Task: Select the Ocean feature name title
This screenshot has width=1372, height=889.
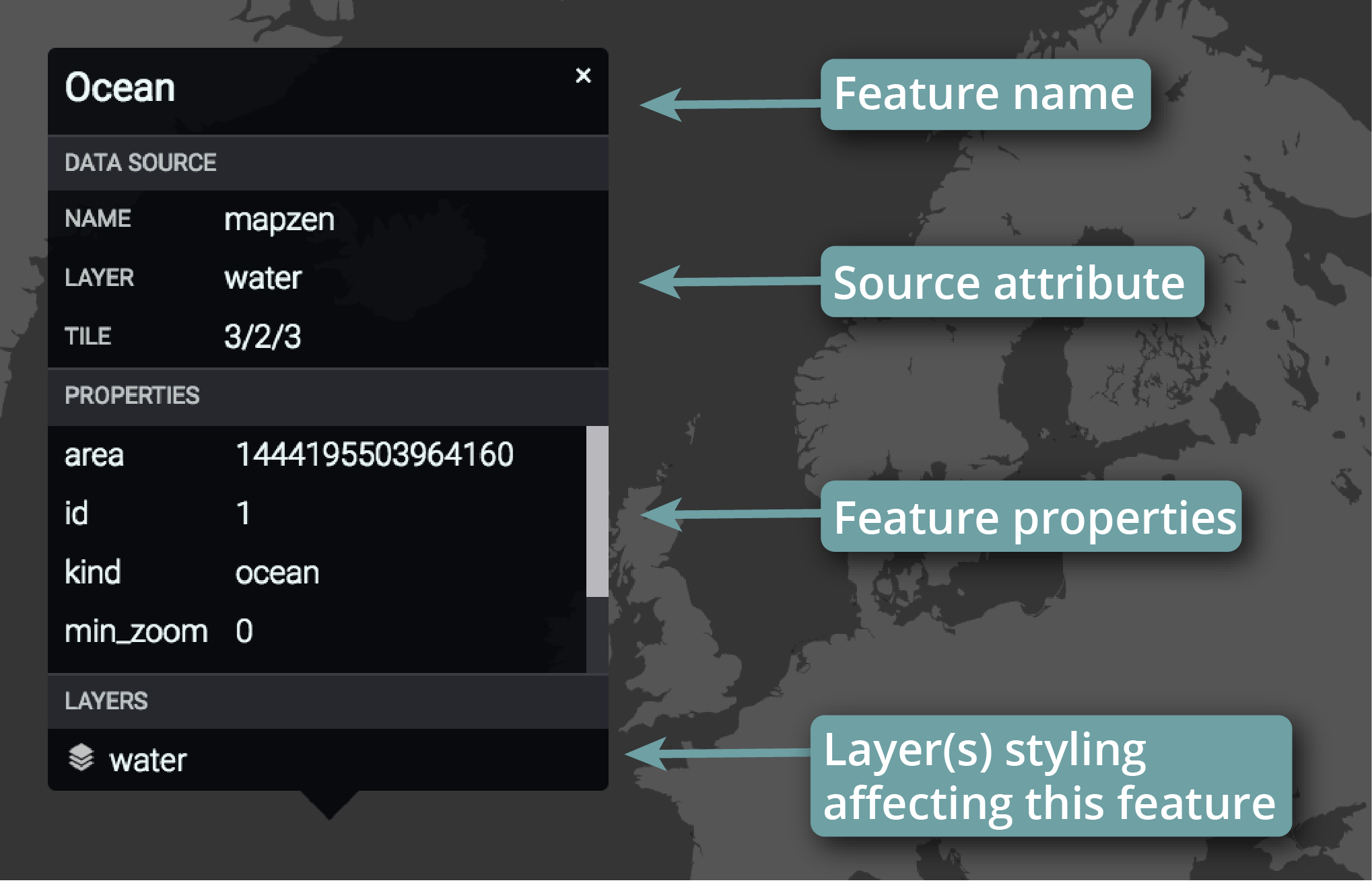Action: click(120, 87)
